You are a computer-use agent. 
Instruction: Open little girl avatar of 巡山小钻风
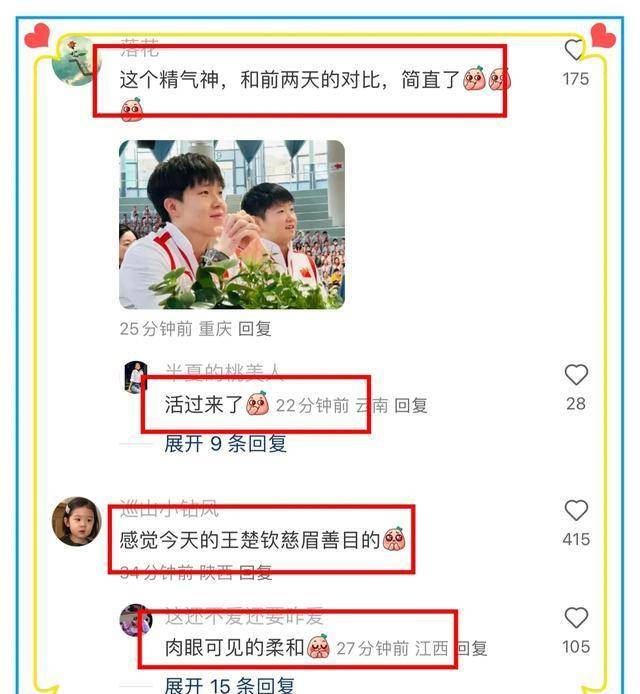[x=77, y=521]
